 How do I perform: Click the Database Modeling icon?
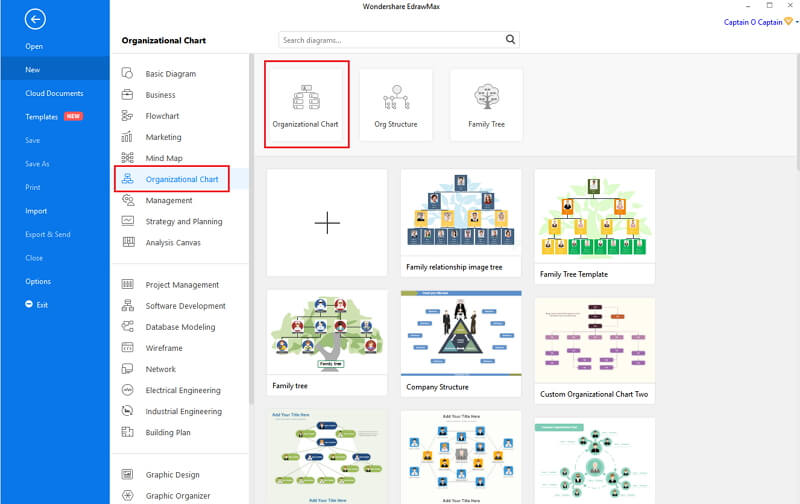click(127, 326)
